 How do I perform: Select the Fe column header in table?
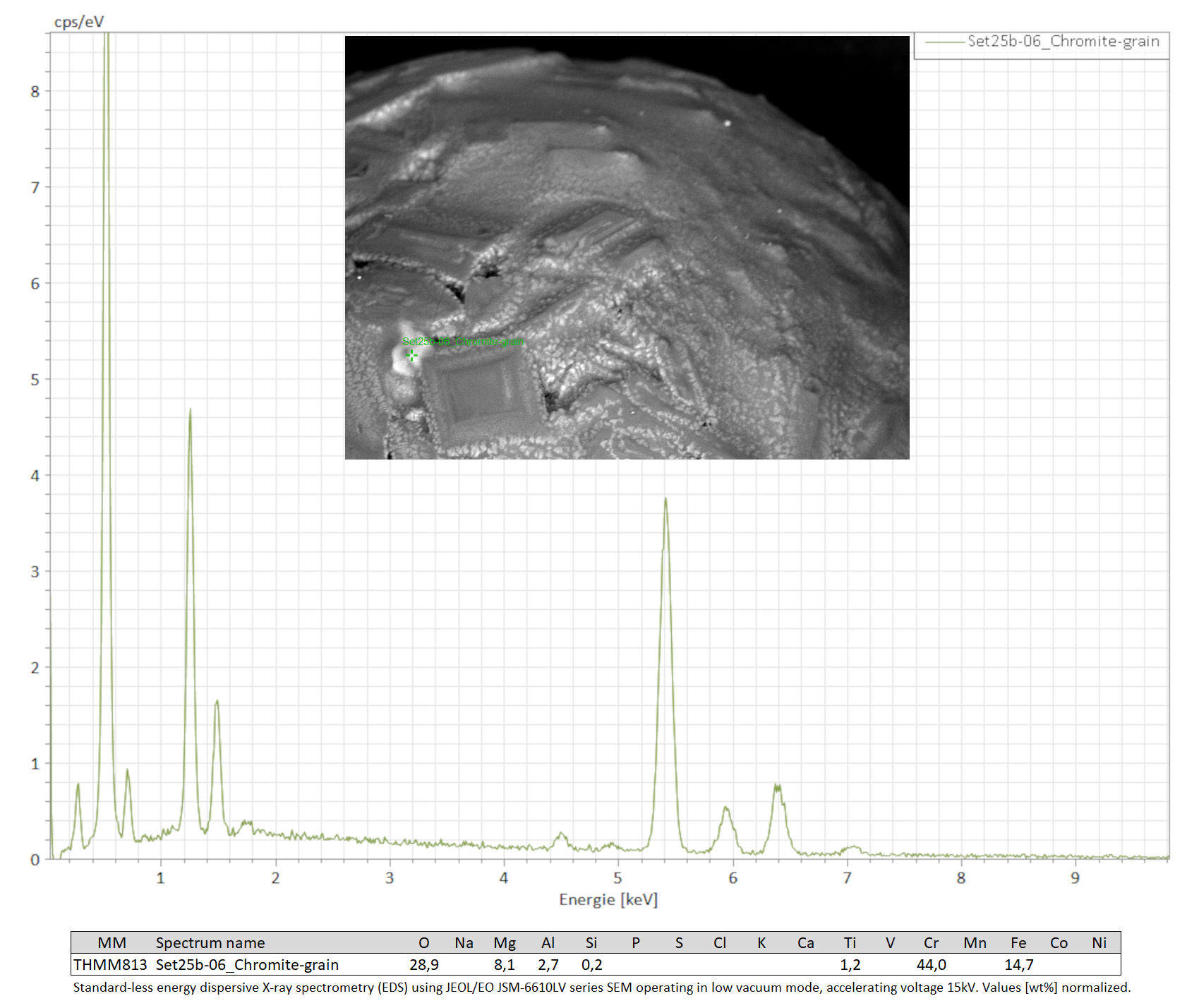(1018, 943)
